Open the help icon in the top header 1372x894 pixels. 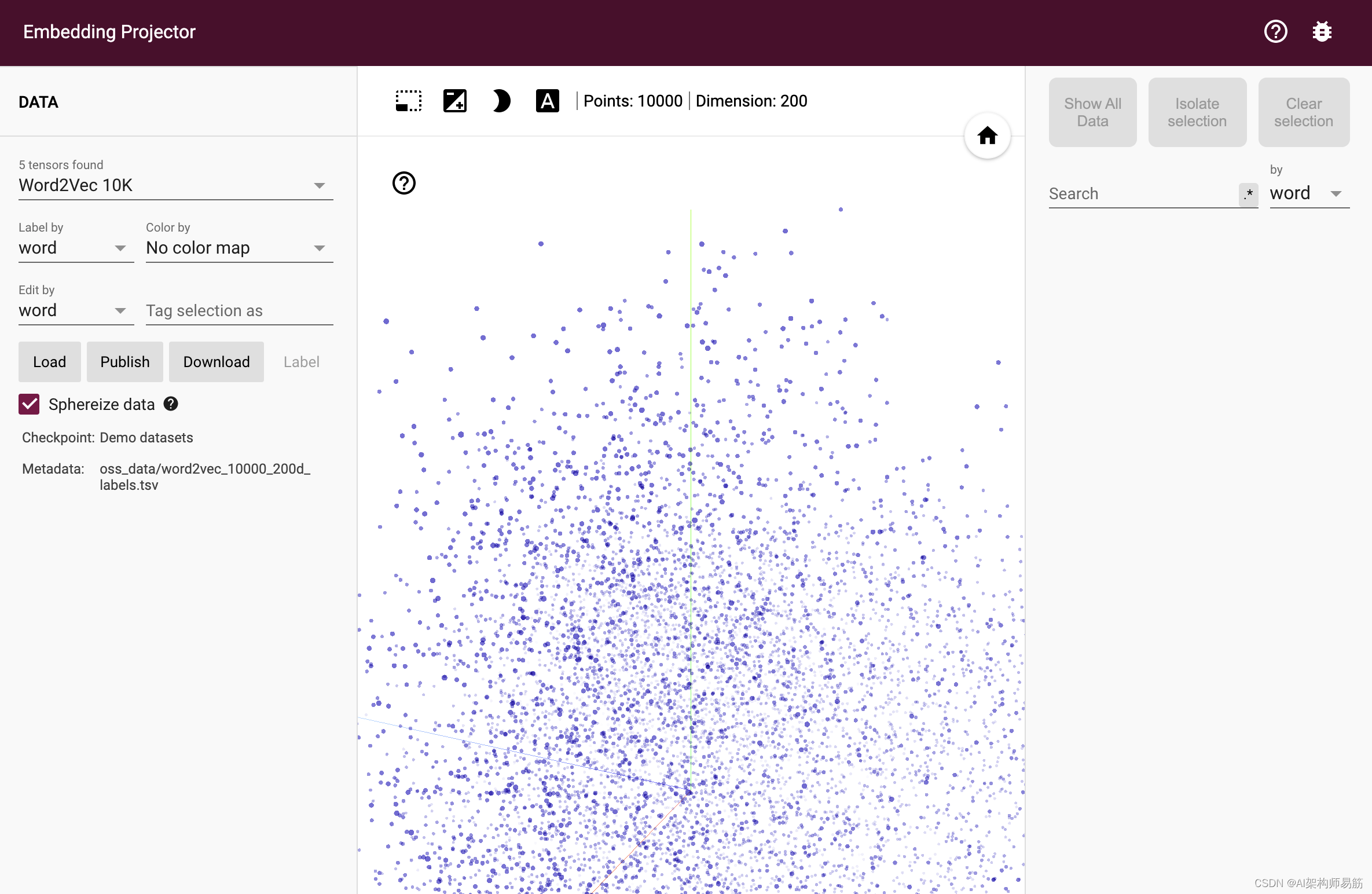tap(1275, 31)
